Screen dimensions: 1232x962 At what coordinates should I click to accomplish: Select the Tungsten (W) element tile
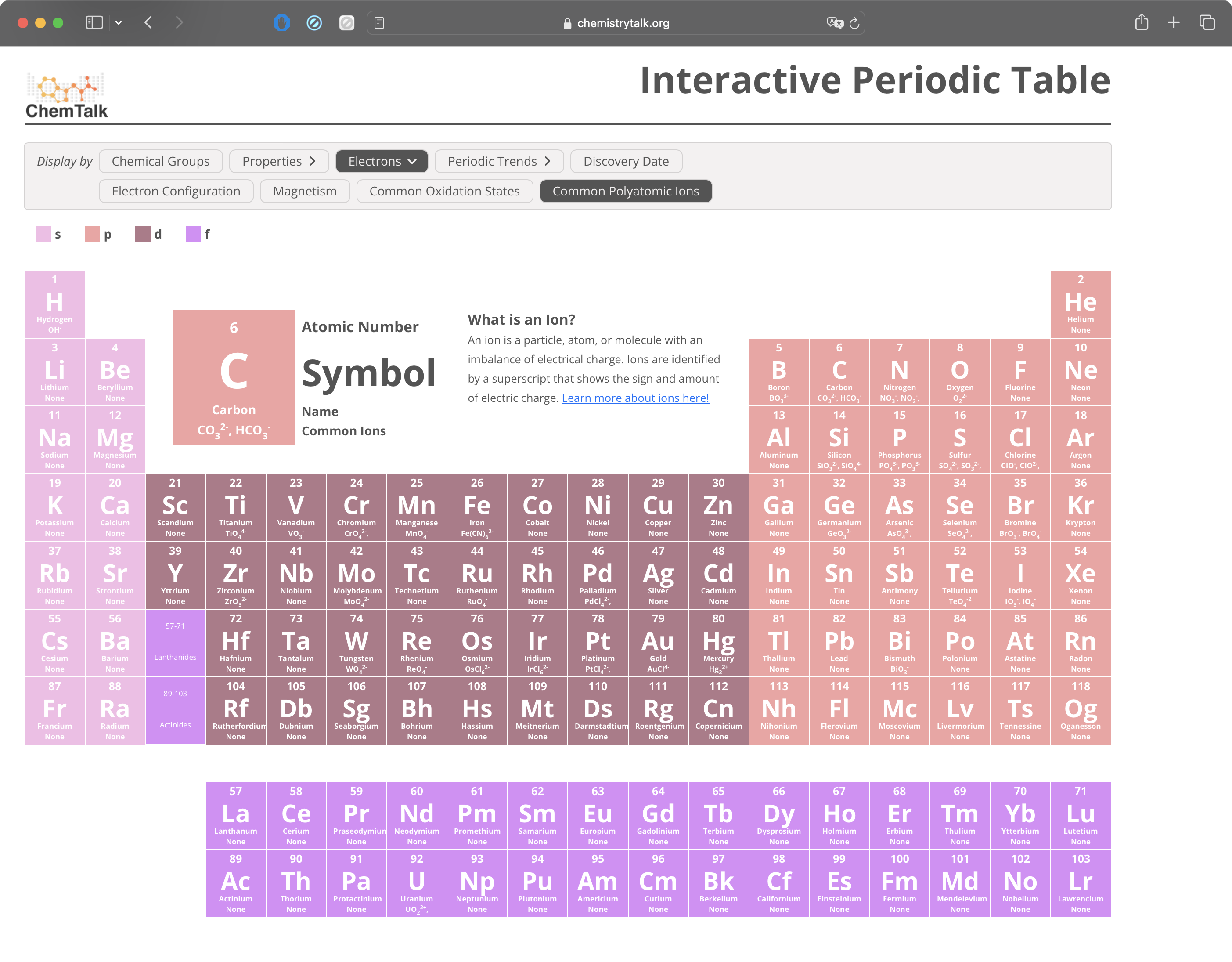(x=356, y=643)
